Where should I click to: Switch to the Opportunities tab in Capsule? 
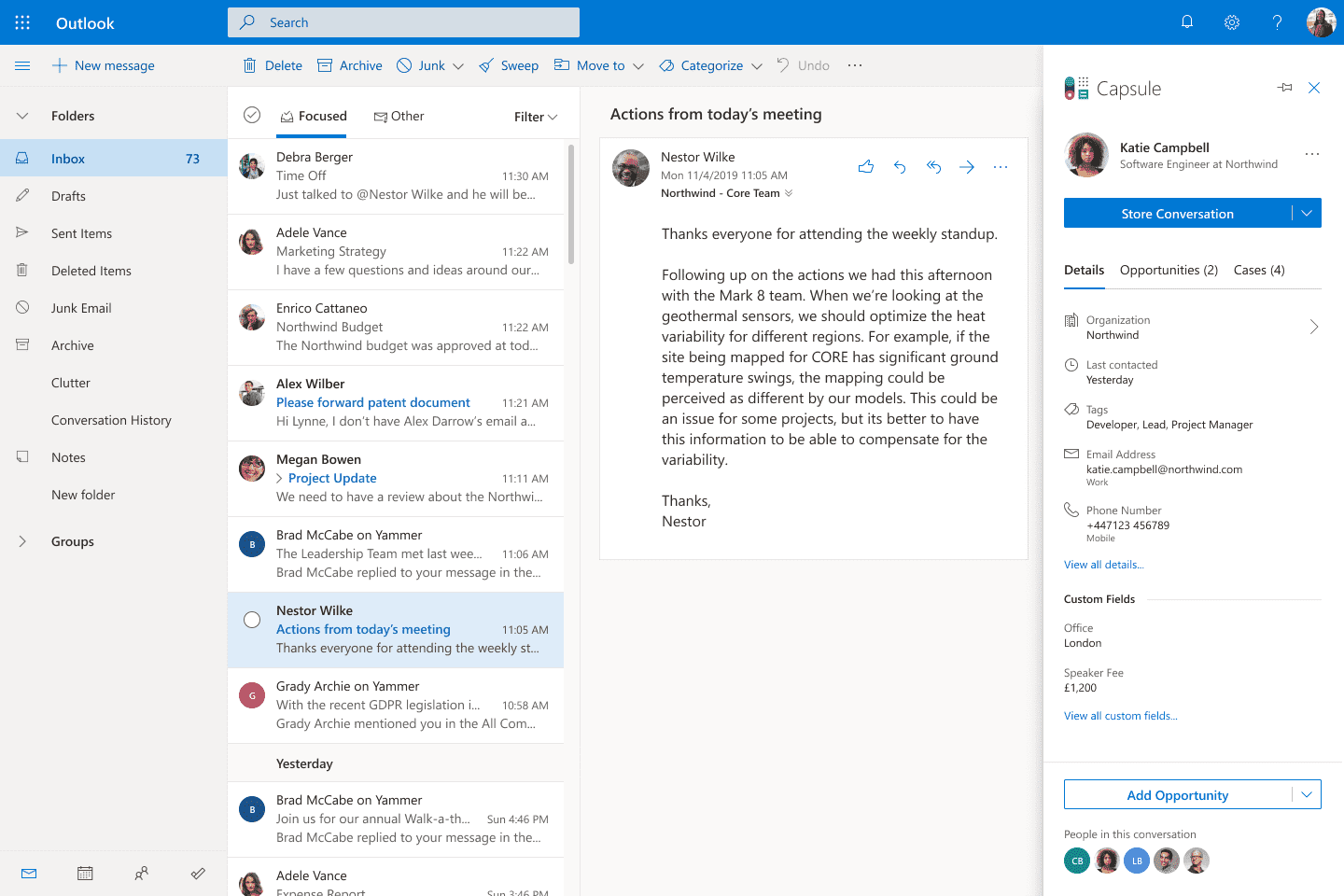(1169, 270)
